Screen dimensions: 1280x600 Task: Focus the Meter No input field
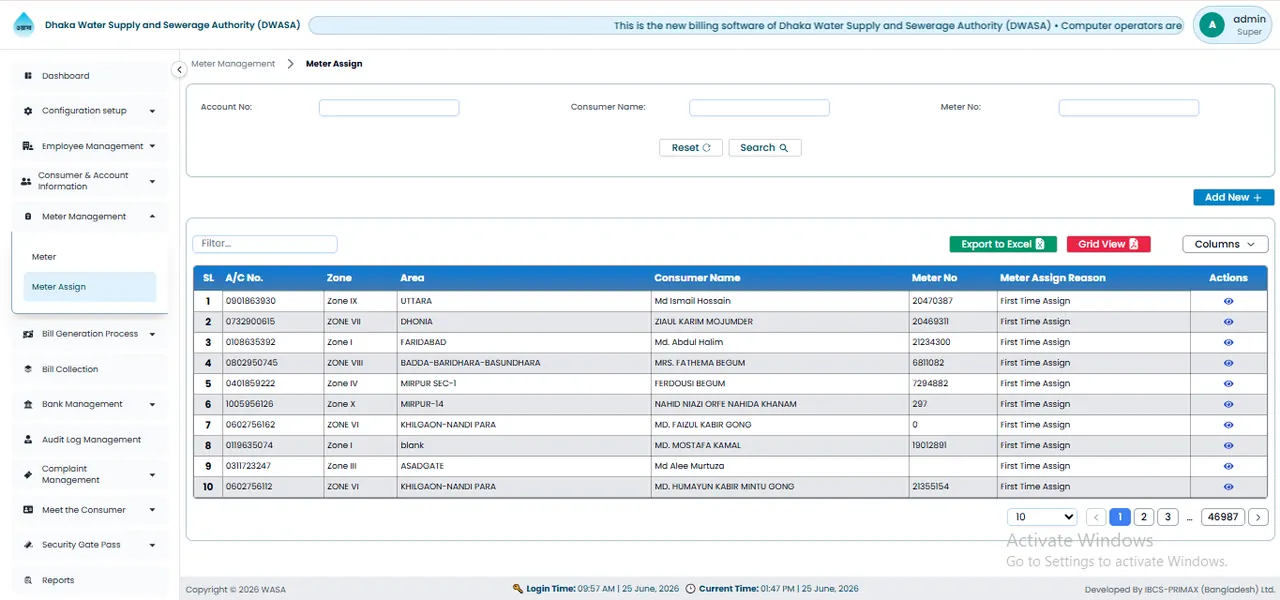[x=1129, y=108]
